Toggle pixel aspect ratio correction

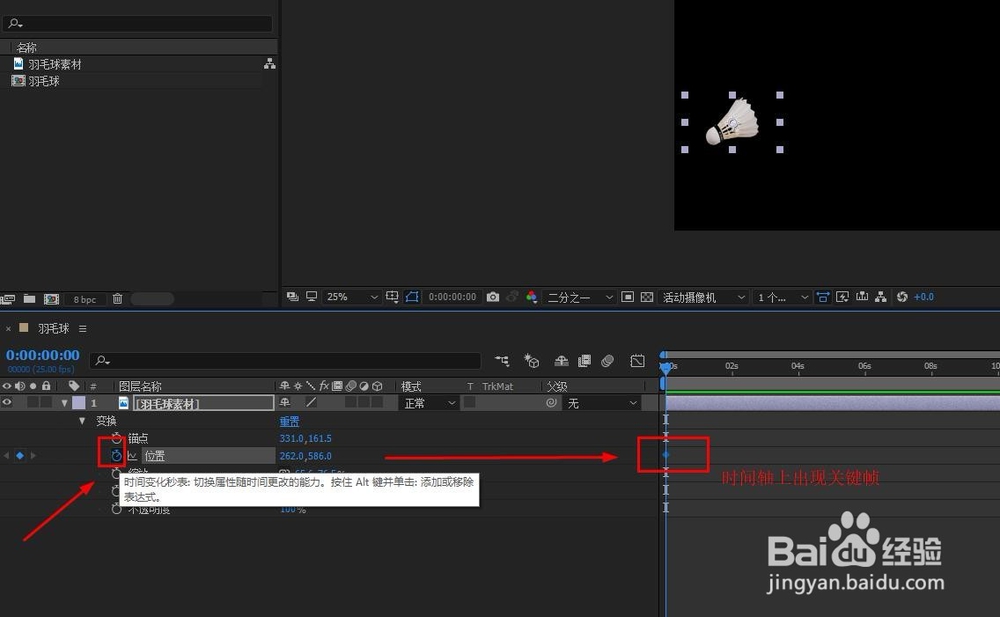coord(823,297)
